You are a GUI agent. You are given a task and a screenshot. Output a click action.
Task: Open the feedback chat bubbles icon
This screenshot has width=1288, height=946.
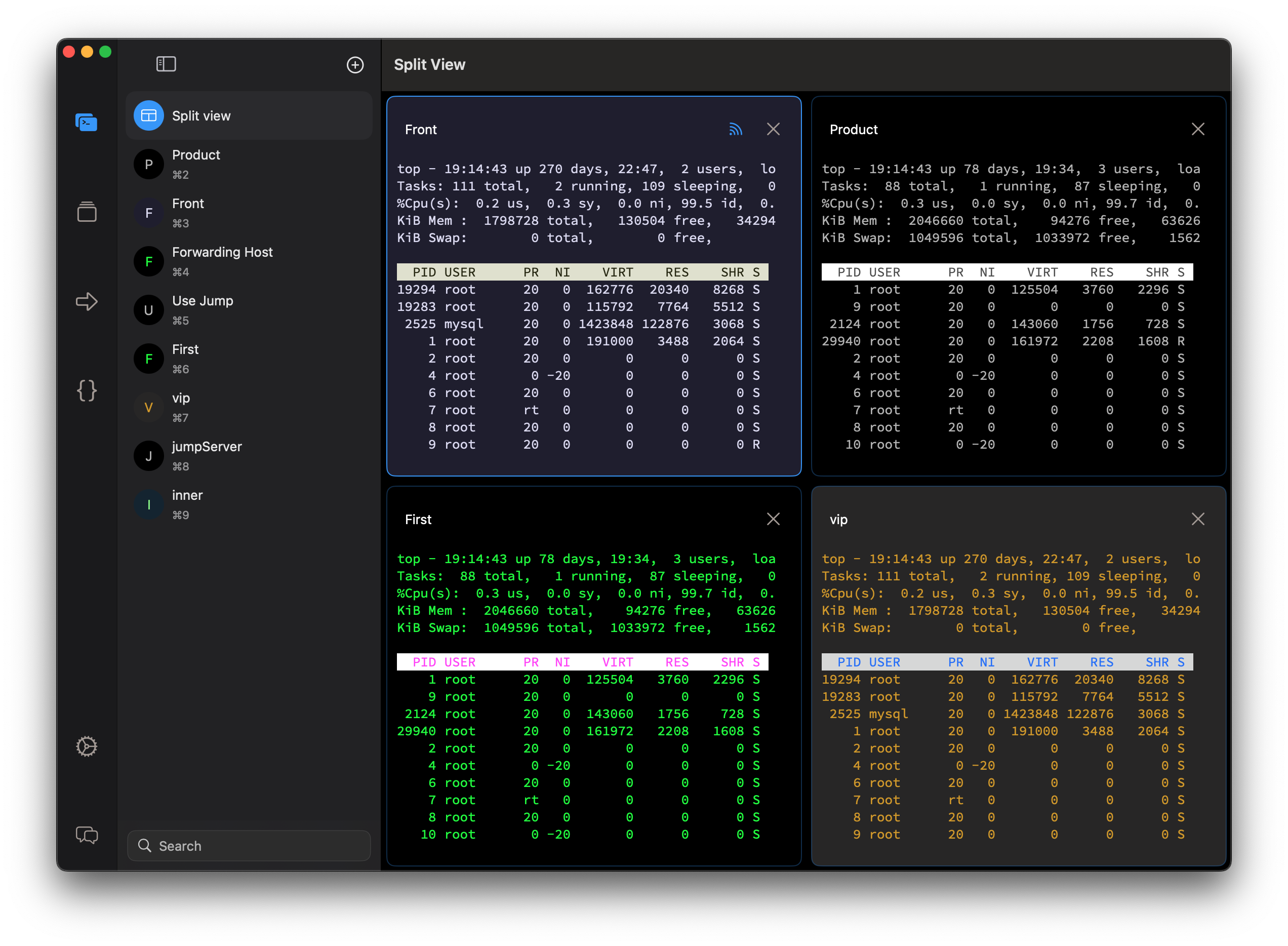(x=87, y=835)
